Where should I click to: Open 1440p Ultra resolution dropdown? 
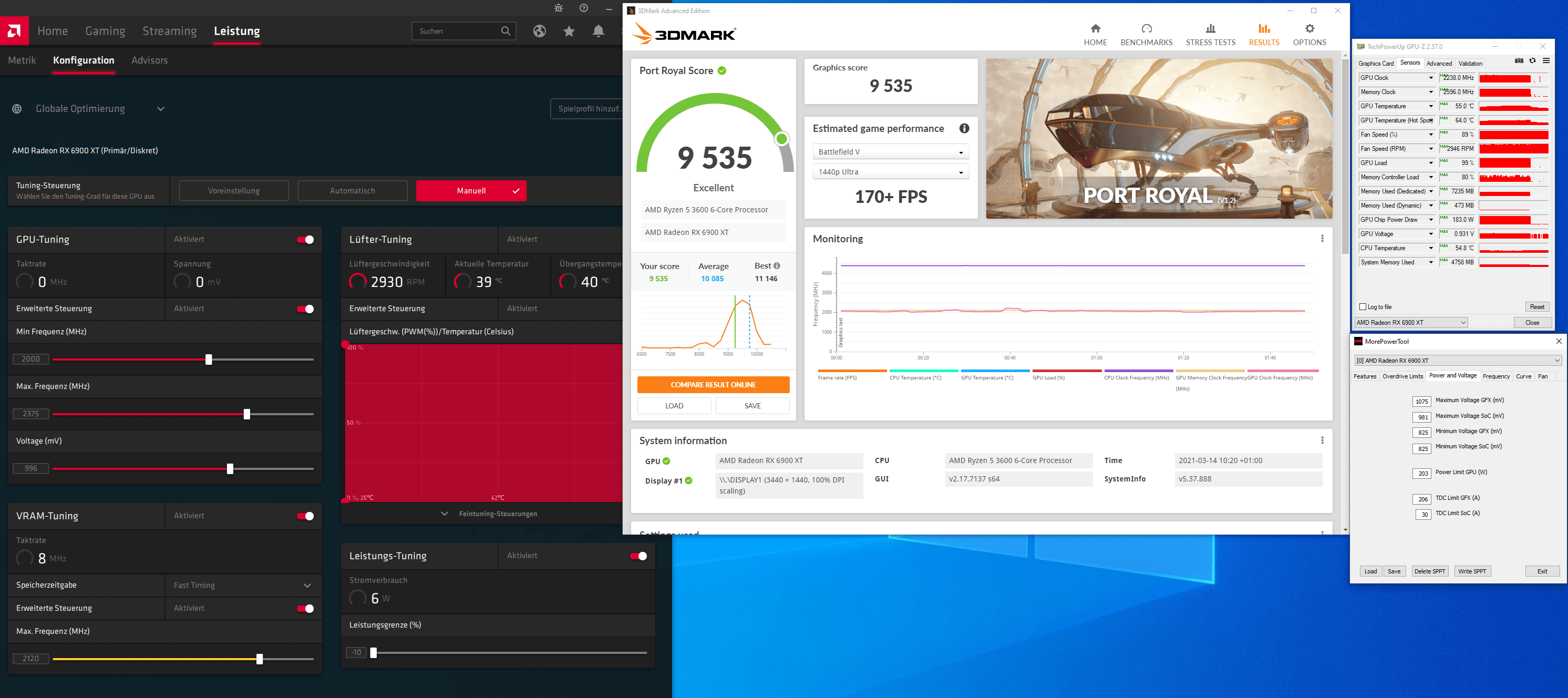pyautogui.click(x=891, y=172)
